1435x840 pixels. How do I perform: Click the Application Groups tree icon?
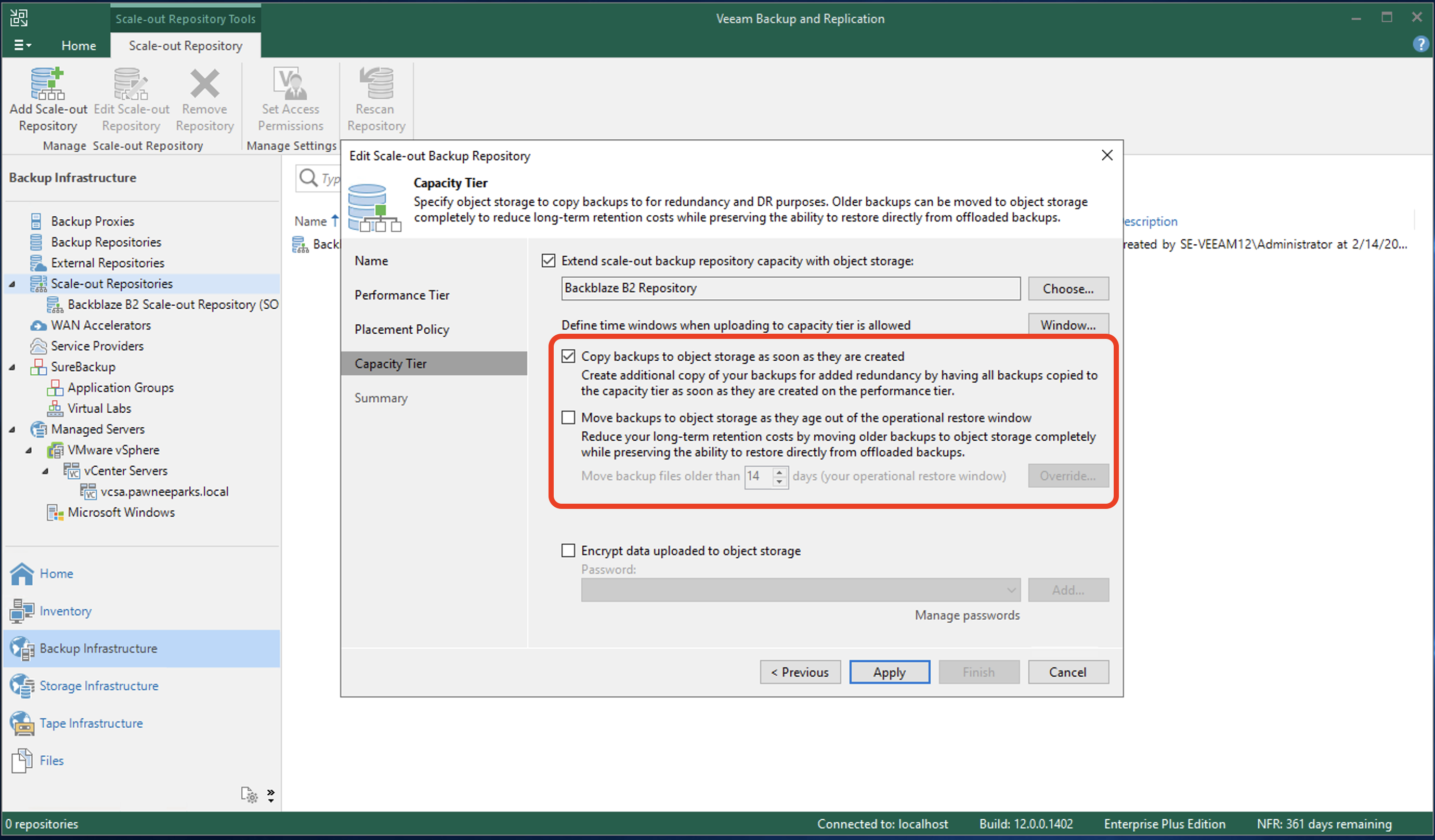pos(55,387)
